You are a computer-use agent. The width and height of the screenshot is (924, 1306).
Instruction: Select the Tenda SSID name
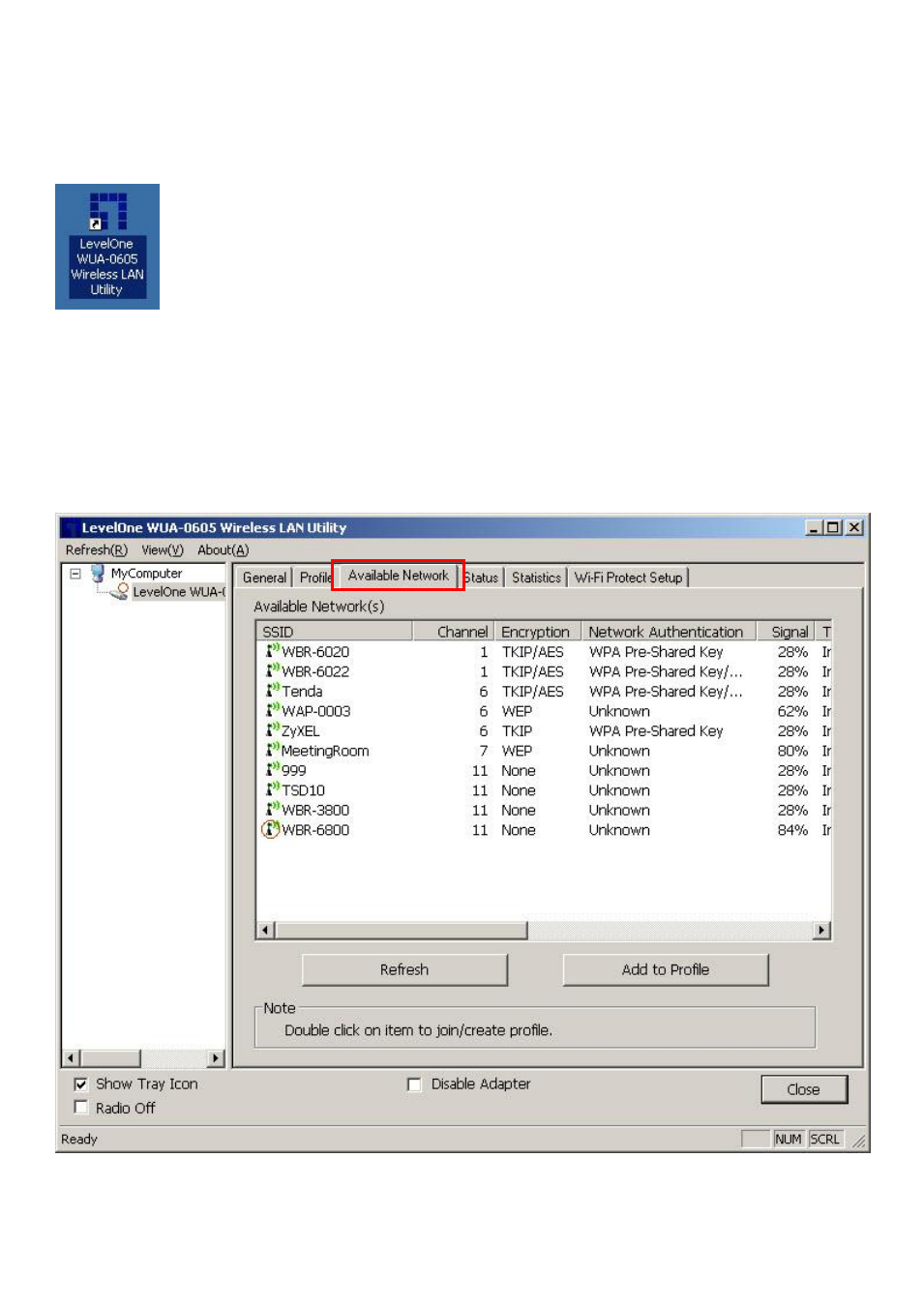tap(302, 692)
